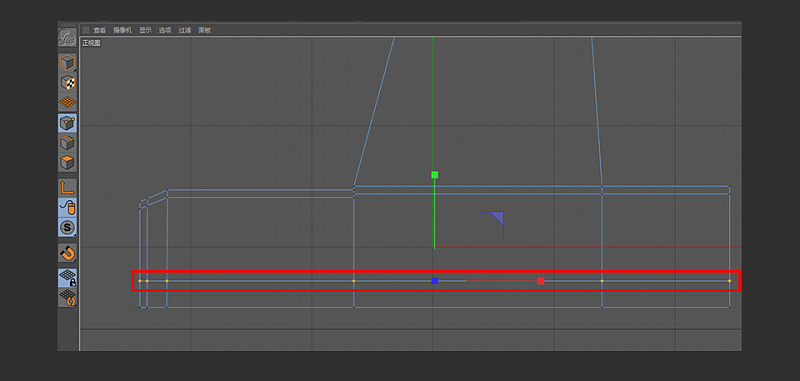Screen dimensions: 800x381
Task: Expand the 选项 options menu
Action: click(165, 30)
